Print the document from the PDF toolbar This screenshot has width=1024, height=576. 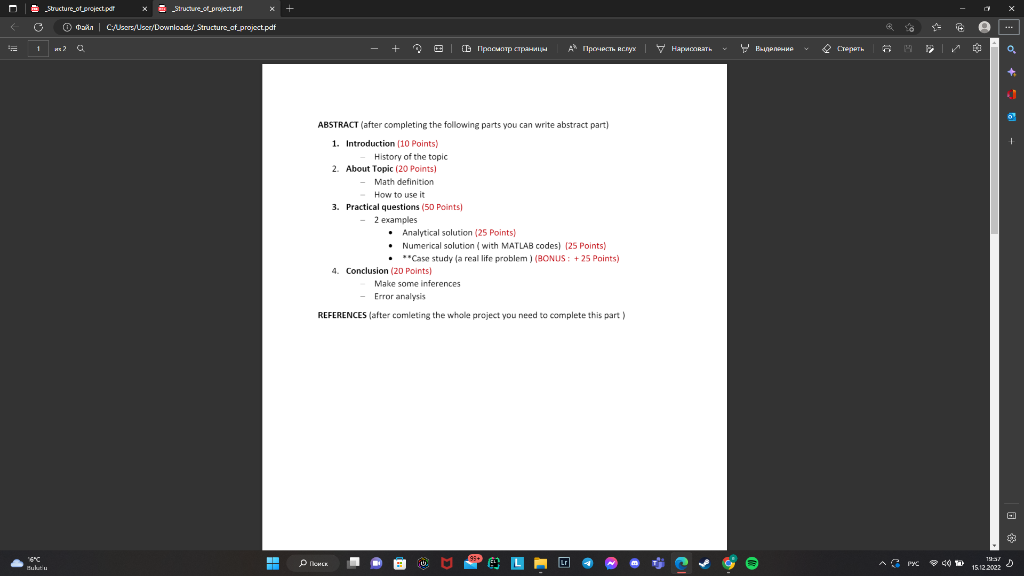point(887,47)
